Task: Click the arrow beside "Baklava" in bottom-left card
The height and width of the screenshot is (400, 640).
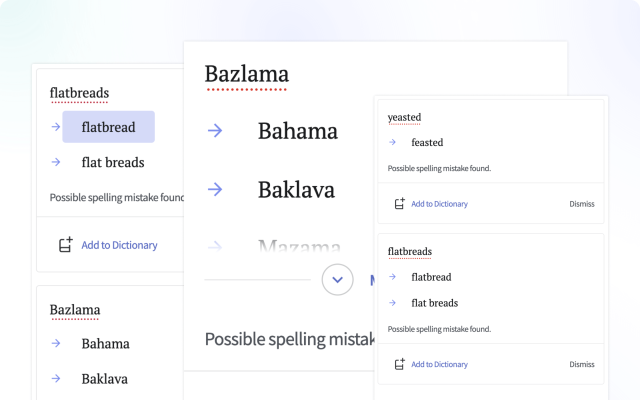Action: click(x=56, y=379)
